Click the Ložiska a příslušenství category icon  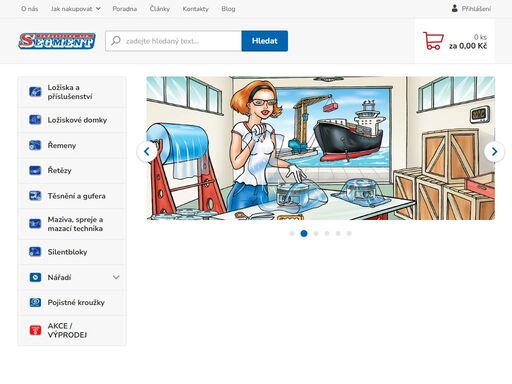coord(35,91)
